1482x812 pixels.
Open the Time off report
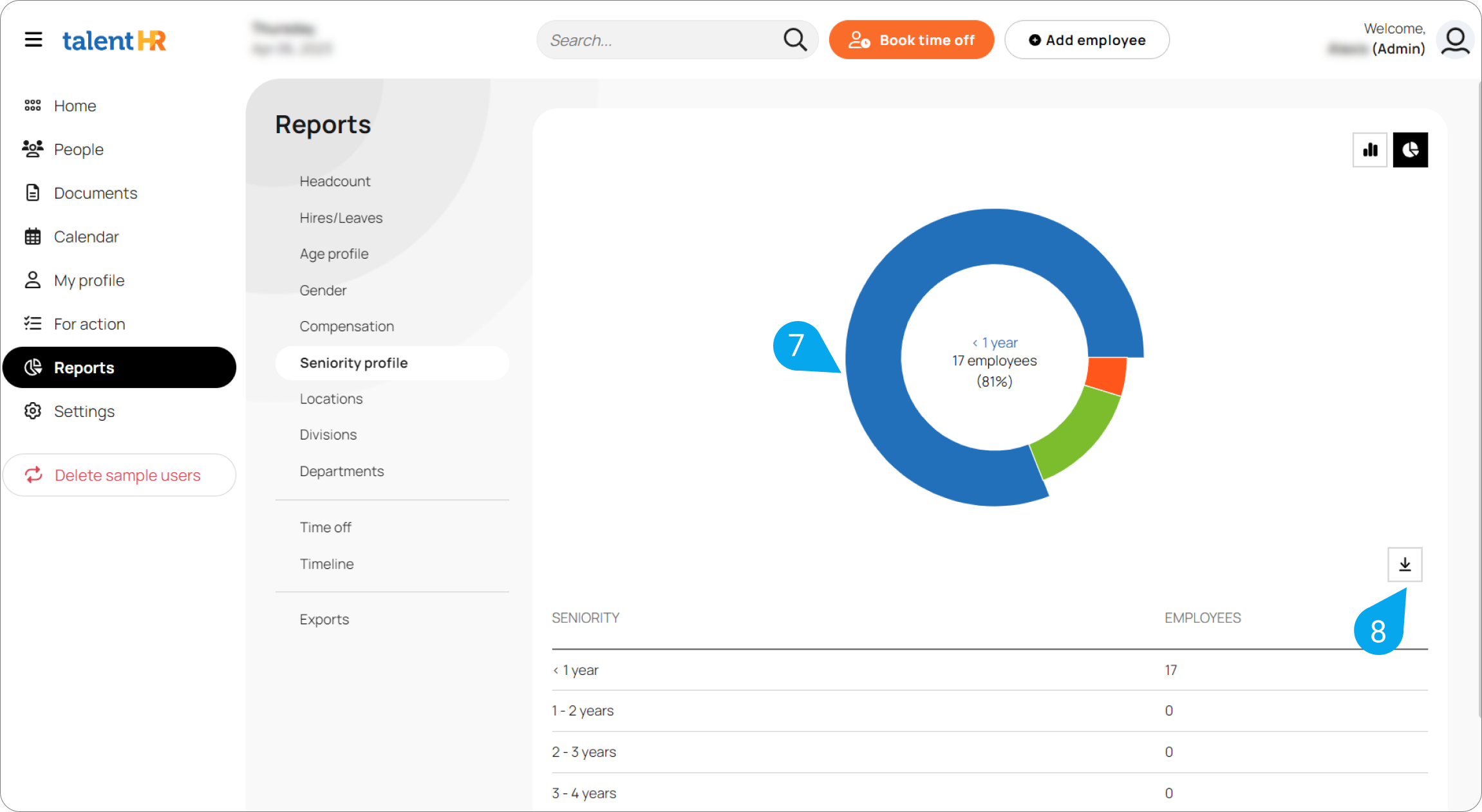point(325,528)
